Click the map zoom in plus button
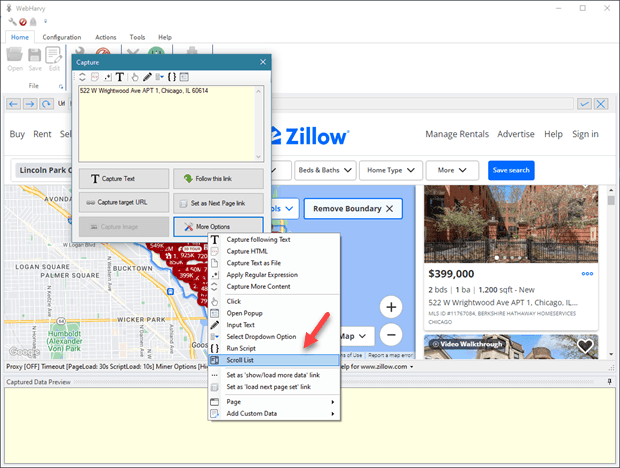The height and width of the screenshot is (468, 620). (391, 307)
